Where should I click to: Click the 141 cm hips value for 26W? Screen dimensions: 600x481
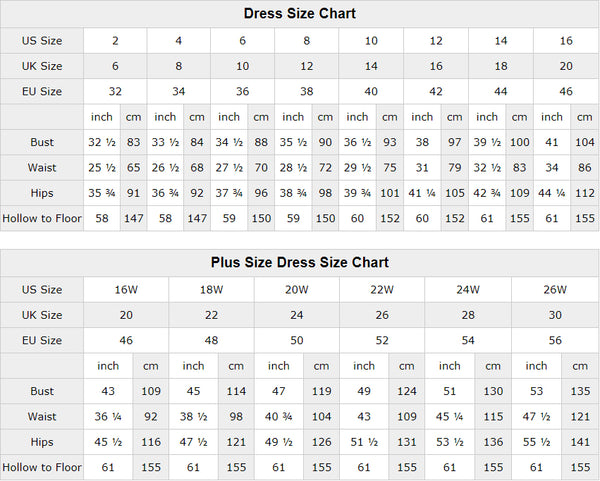click(579, 442)
